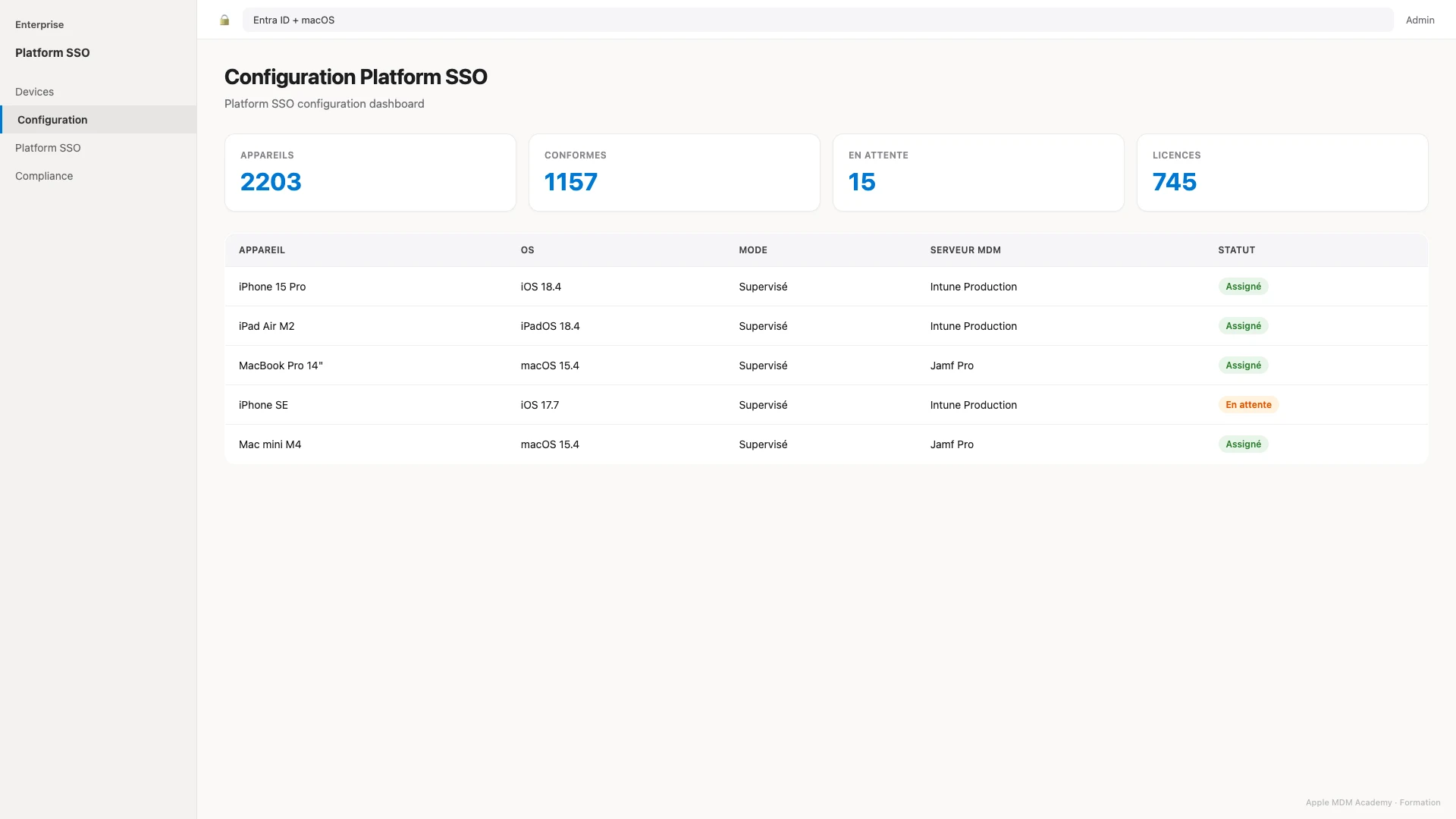Sort by the OS column header

coord(527,250)
